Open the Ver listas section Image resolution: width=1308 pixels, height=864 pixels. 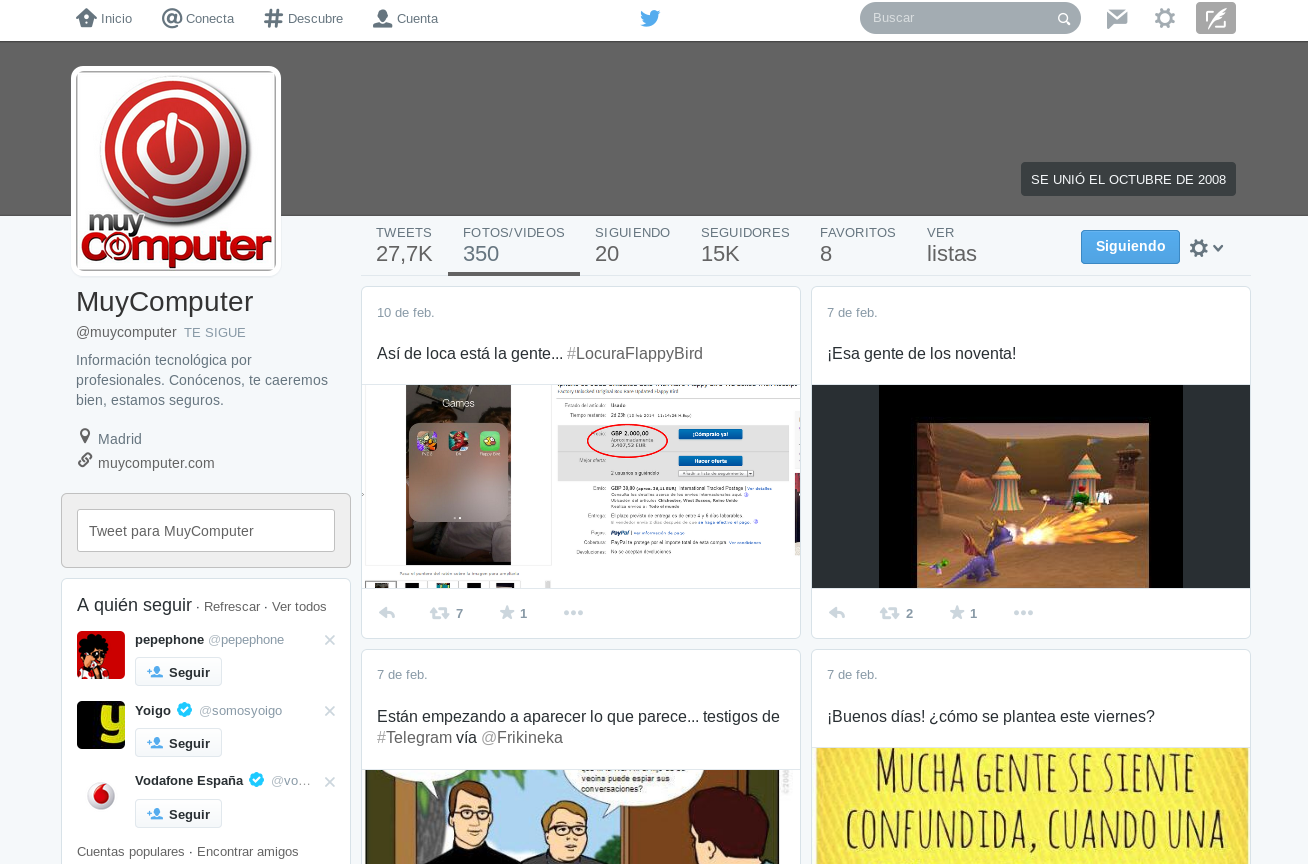pos(951,245)
